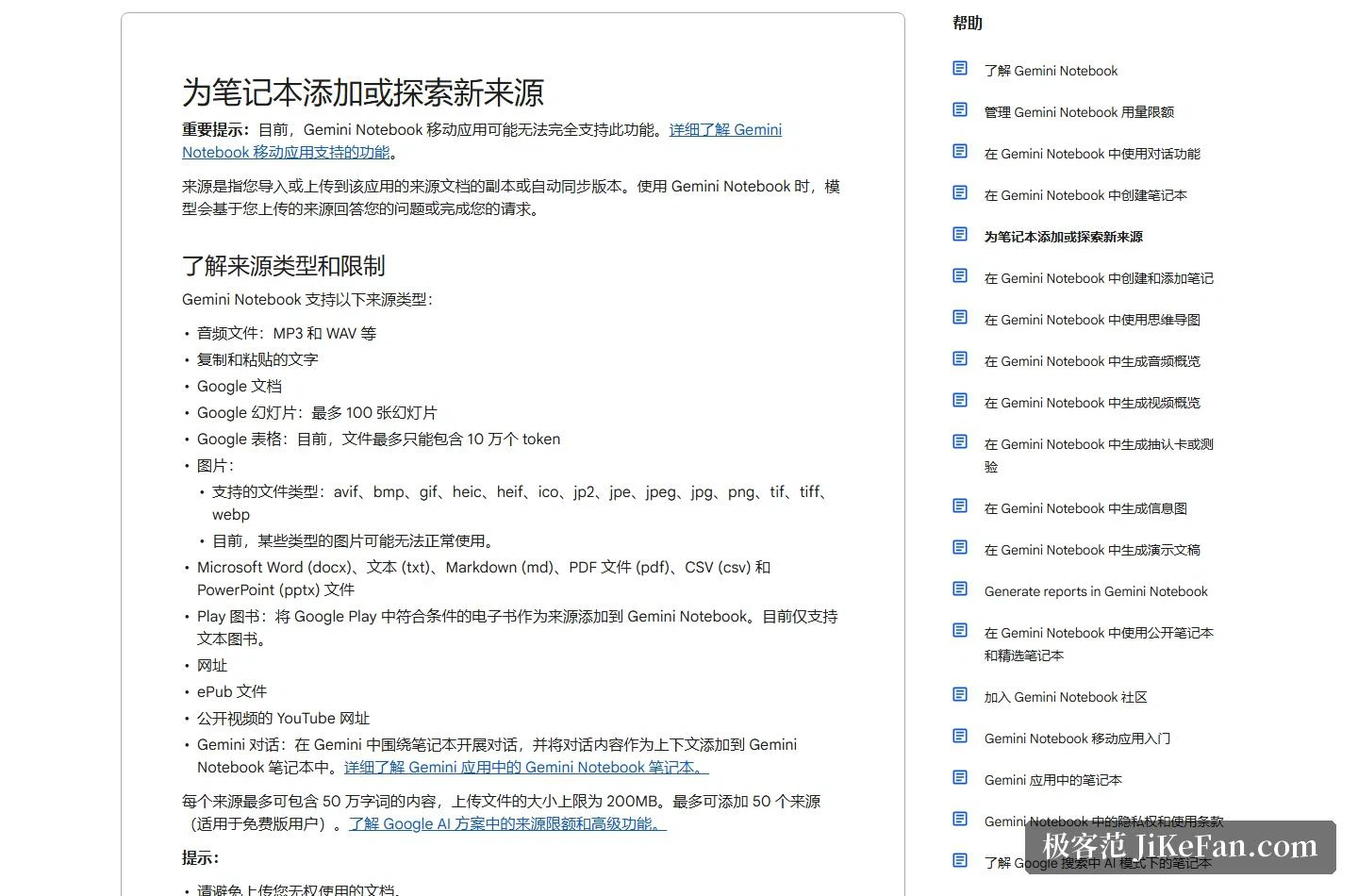Go to 使用公开笔记本和精选笔记本 article
Image resolution: width=1358 pixels, height=896 pixels.
tap(1099, 644)
